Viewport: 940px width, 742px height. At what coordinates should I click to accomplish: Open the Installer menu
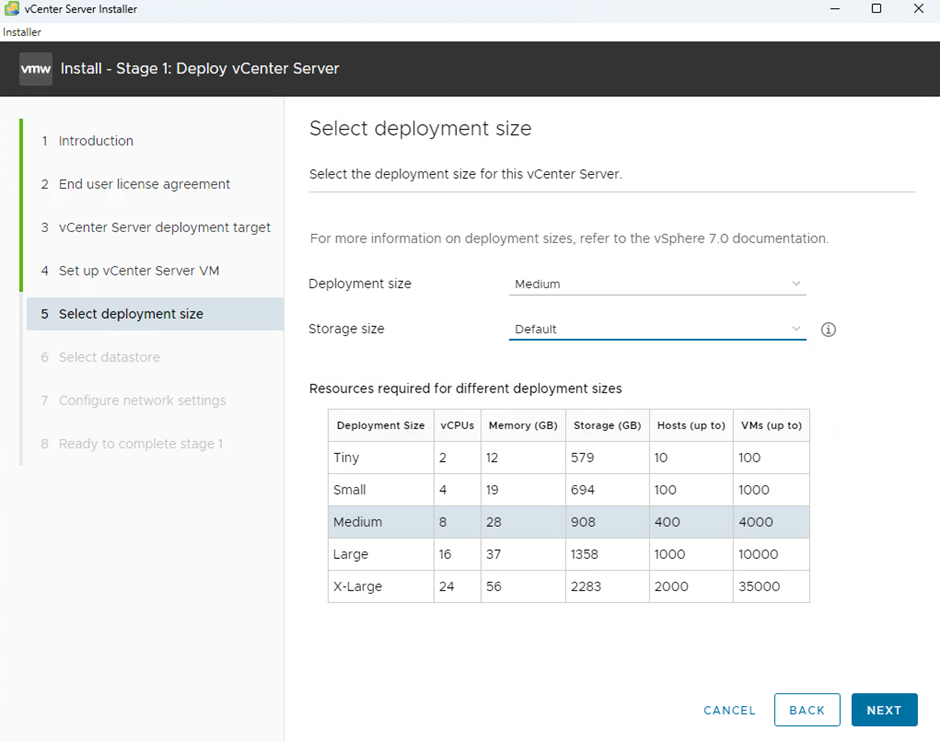[22, 32]
